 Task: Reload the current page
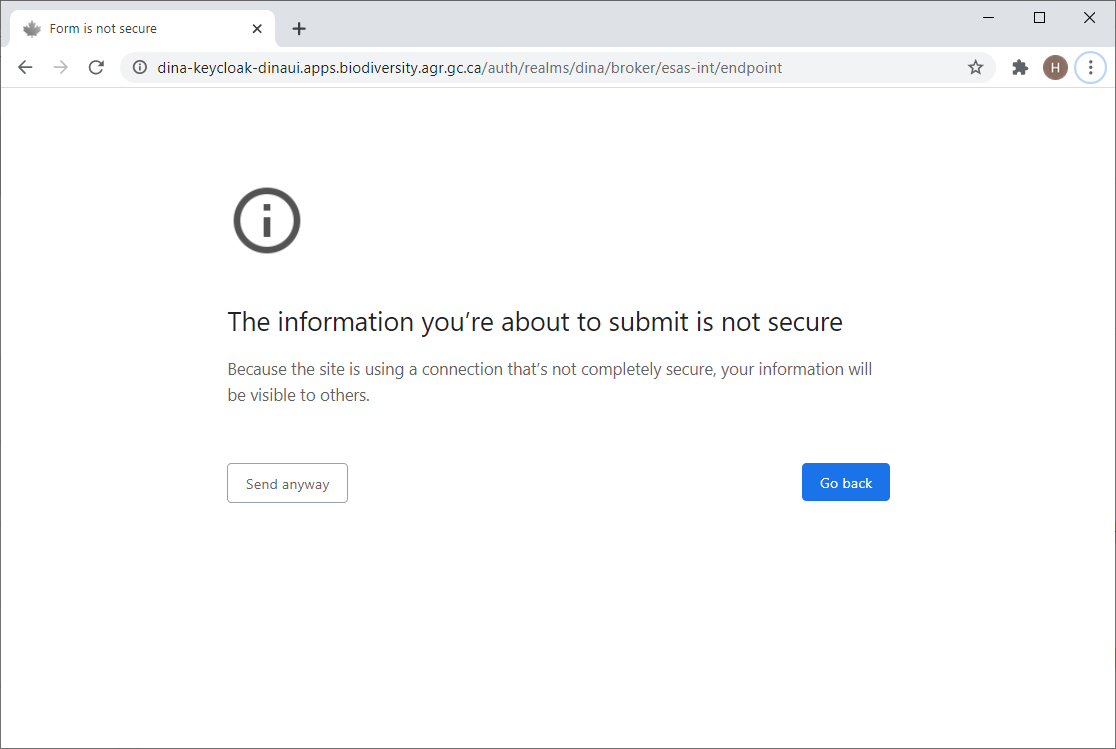tap(96, 68)
